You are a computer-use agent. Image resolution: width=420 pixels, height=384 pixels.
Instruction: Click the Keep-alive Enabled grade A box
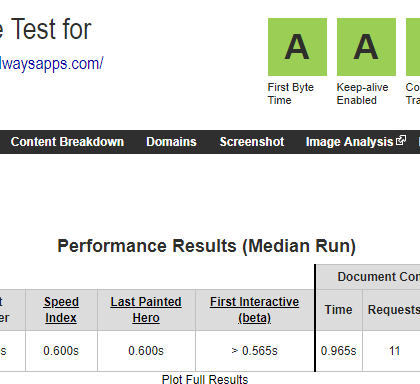click(x=366, y=47)
